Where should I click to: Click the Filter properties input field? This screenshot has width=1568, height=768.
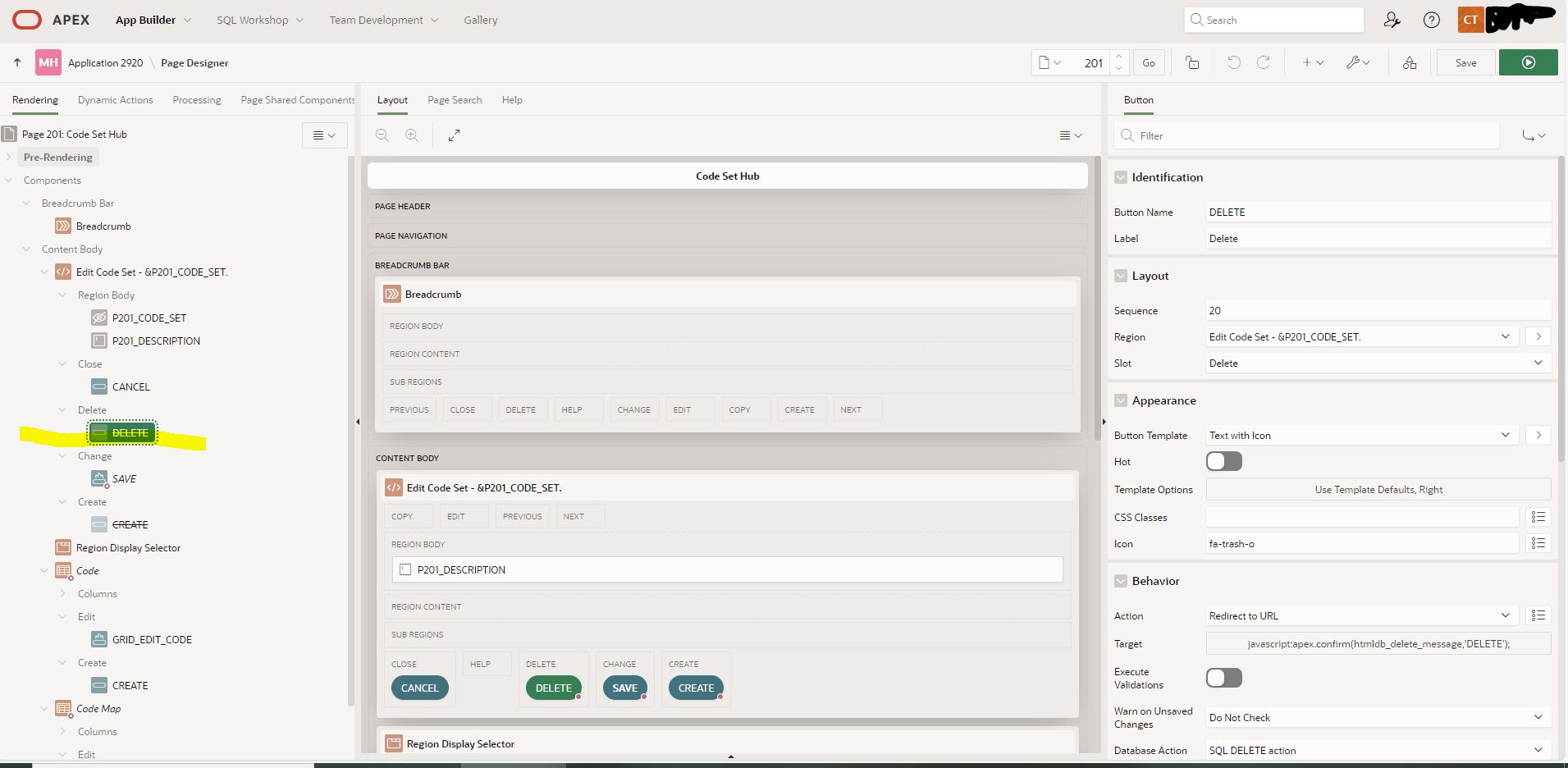click(1313, 135)
